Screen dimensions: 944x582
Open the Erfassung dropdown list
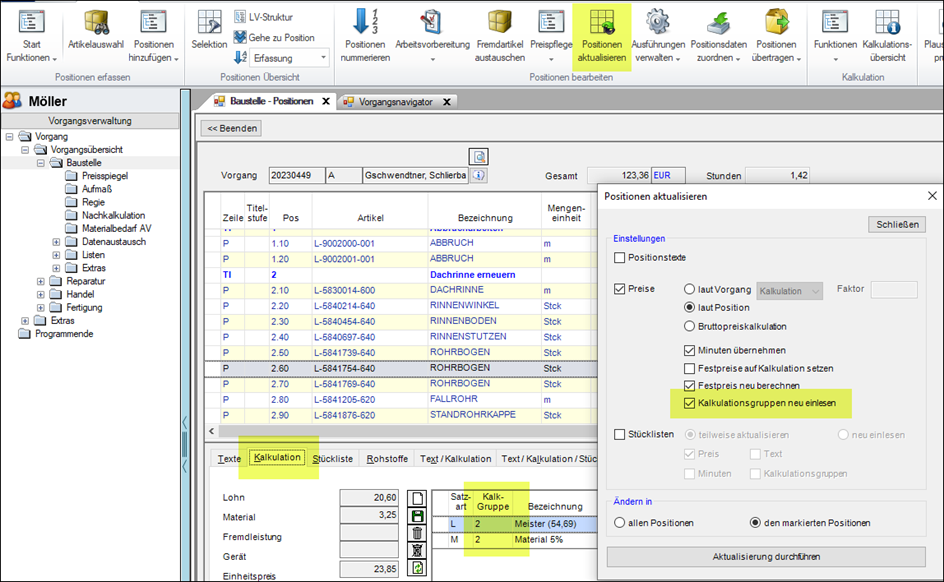pyautogui.click(x=323, y=58)
